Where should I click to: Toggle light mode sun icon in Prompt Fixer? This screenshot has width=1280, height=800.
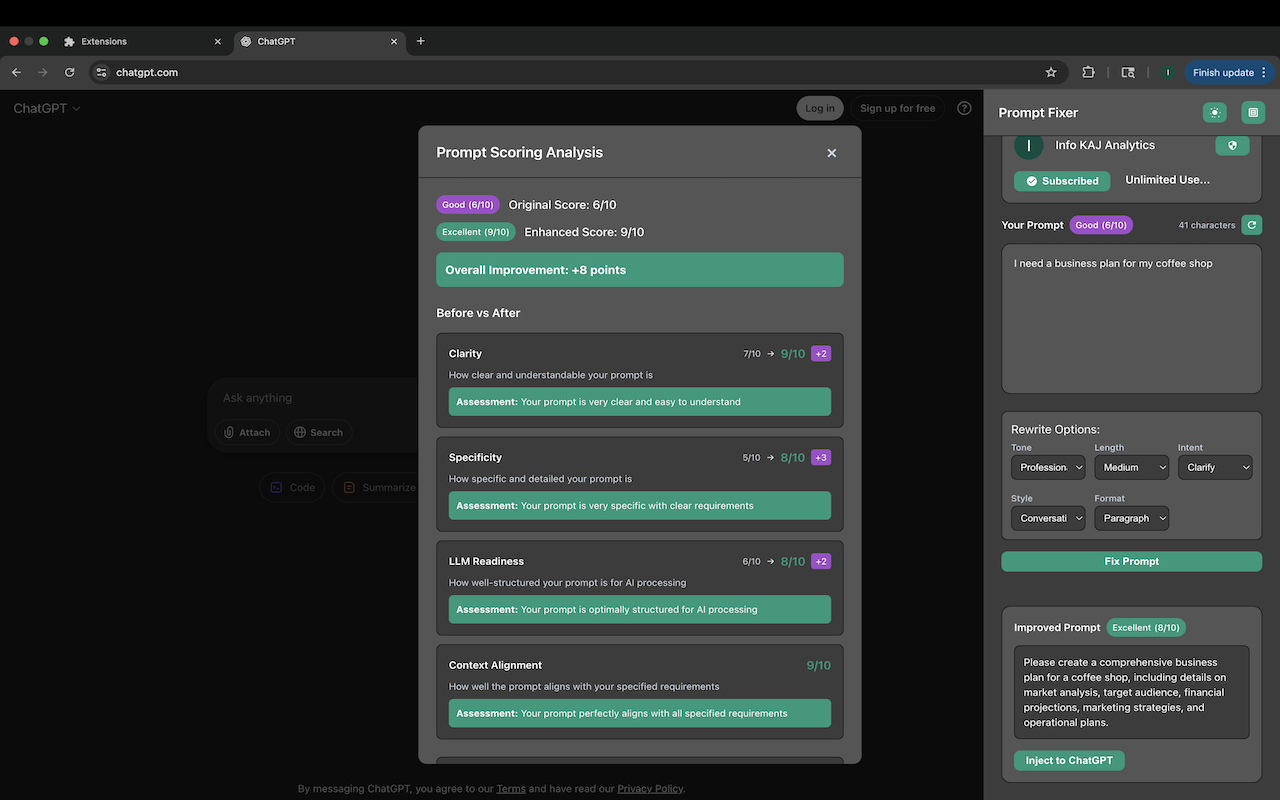[x=1214, y=113]
